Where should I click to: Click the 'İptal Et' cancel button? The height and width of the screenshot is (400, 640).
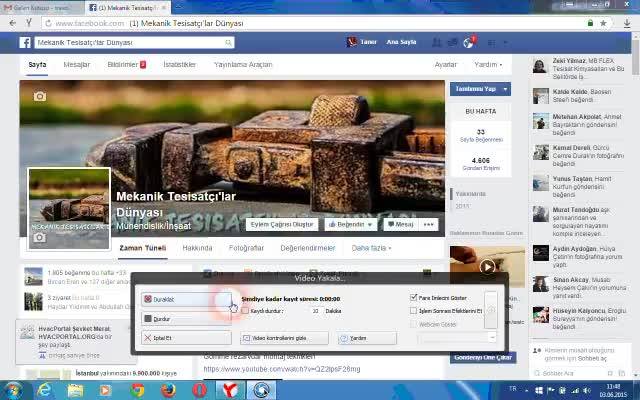point(187,338)
